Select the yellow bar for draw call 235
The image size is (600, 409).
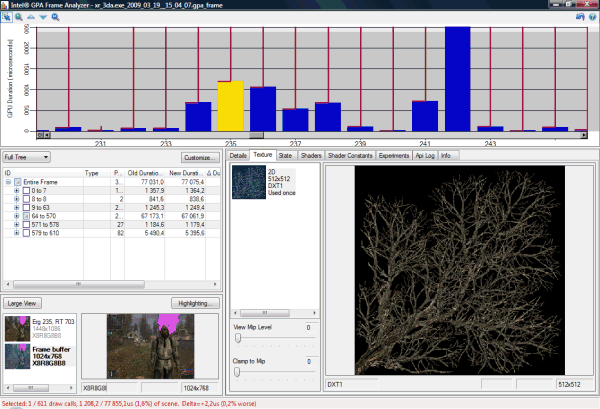(230, 107)
